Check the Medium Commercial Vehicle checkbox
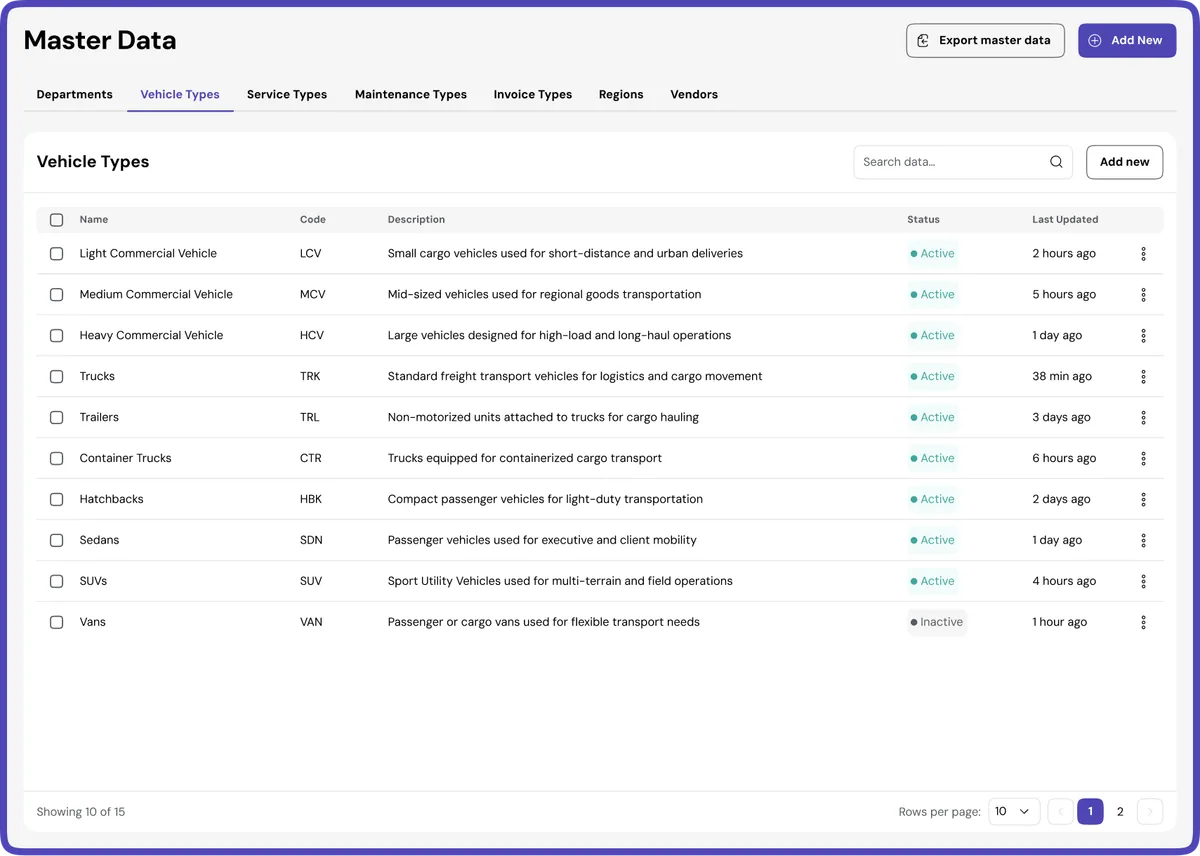This screenshot has width=1200, height=856. coord(57,294)
